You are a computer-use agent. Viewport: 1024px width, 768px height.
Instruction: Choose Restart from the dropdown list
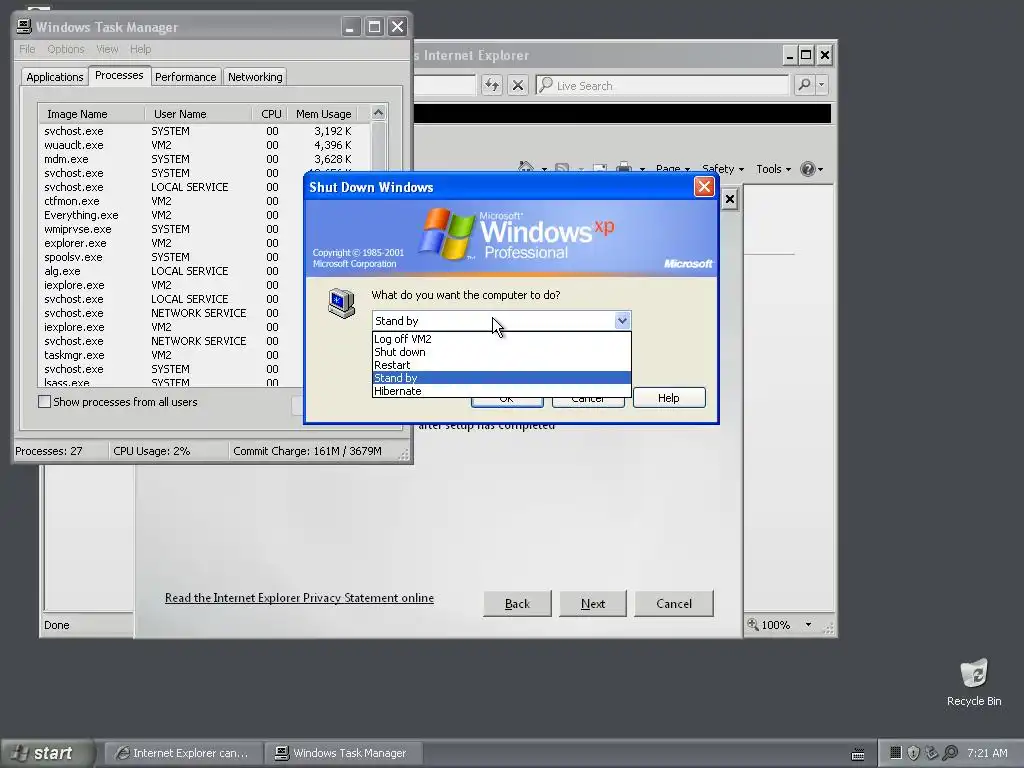(x=502, y=365)
